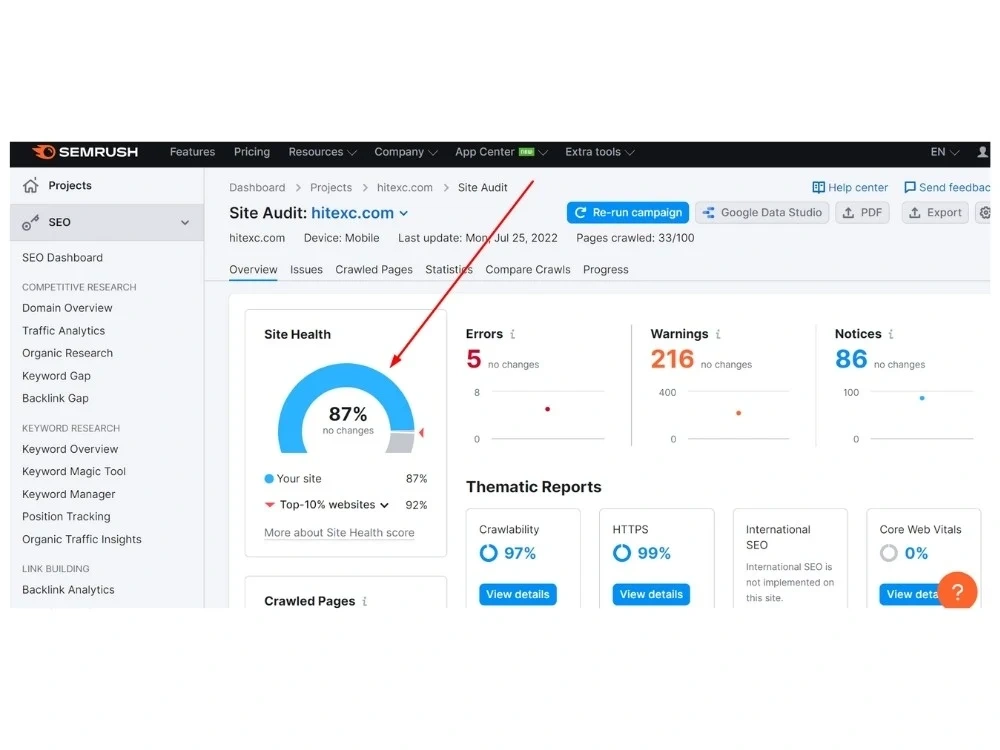This screenshot has height=750, width=1000.
Task: Open Organic Traffic Insights in sidebar
Action: pyautogui.click(x=82, y=540)
